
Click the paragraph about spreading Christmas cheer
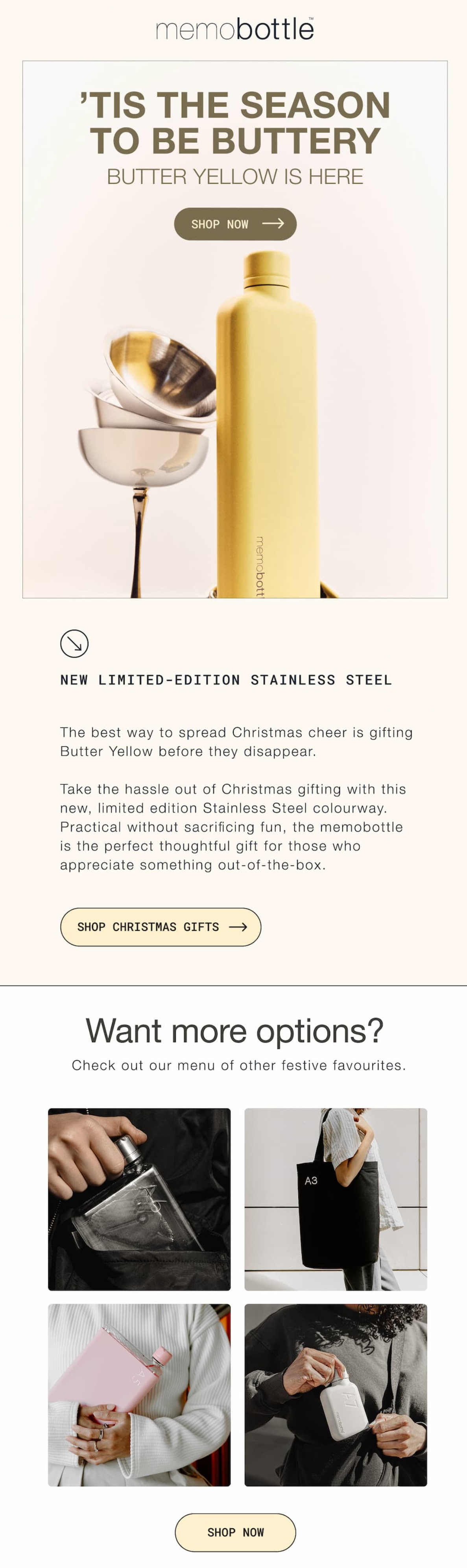pyautogui.click(x=236, y=741)
